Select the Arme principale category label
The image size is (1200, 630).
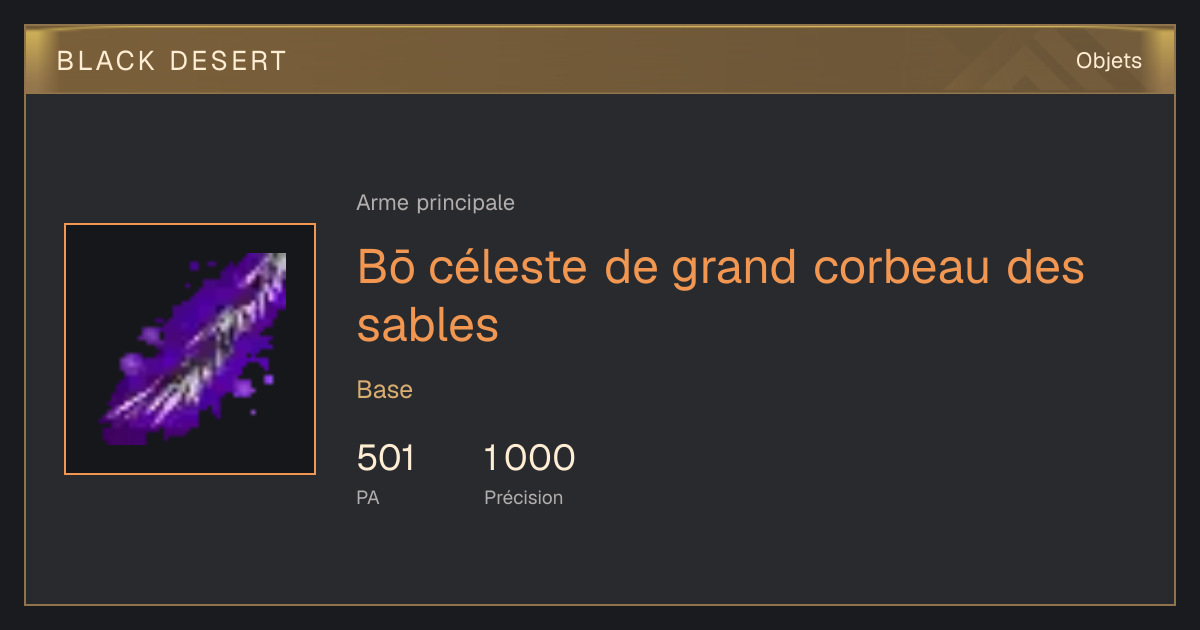[435, 203]
